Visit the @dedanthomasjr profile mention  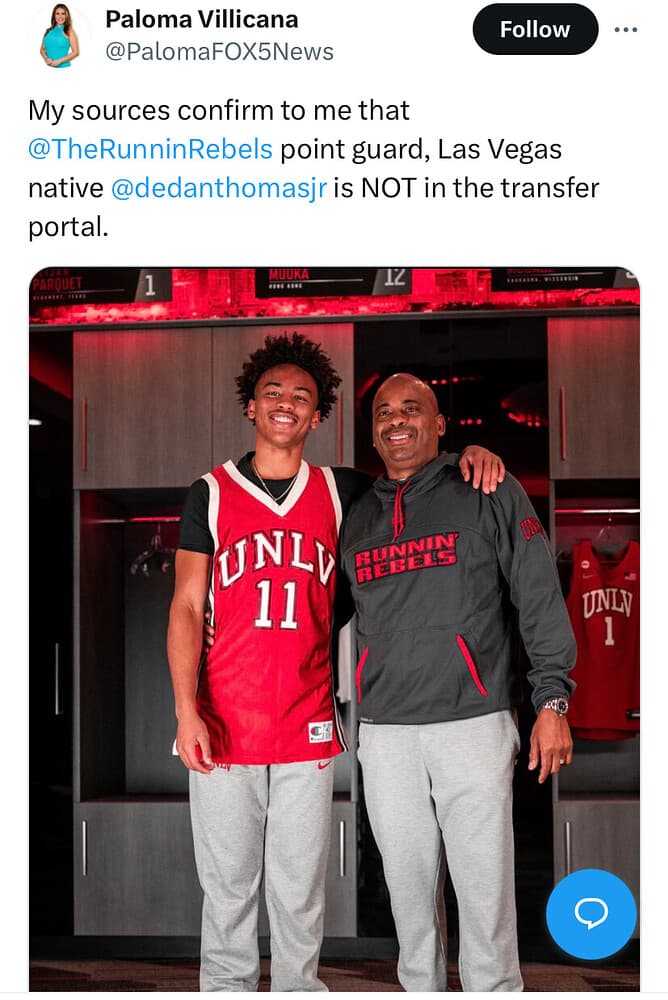pyautogui.click(x=219, y=188)
